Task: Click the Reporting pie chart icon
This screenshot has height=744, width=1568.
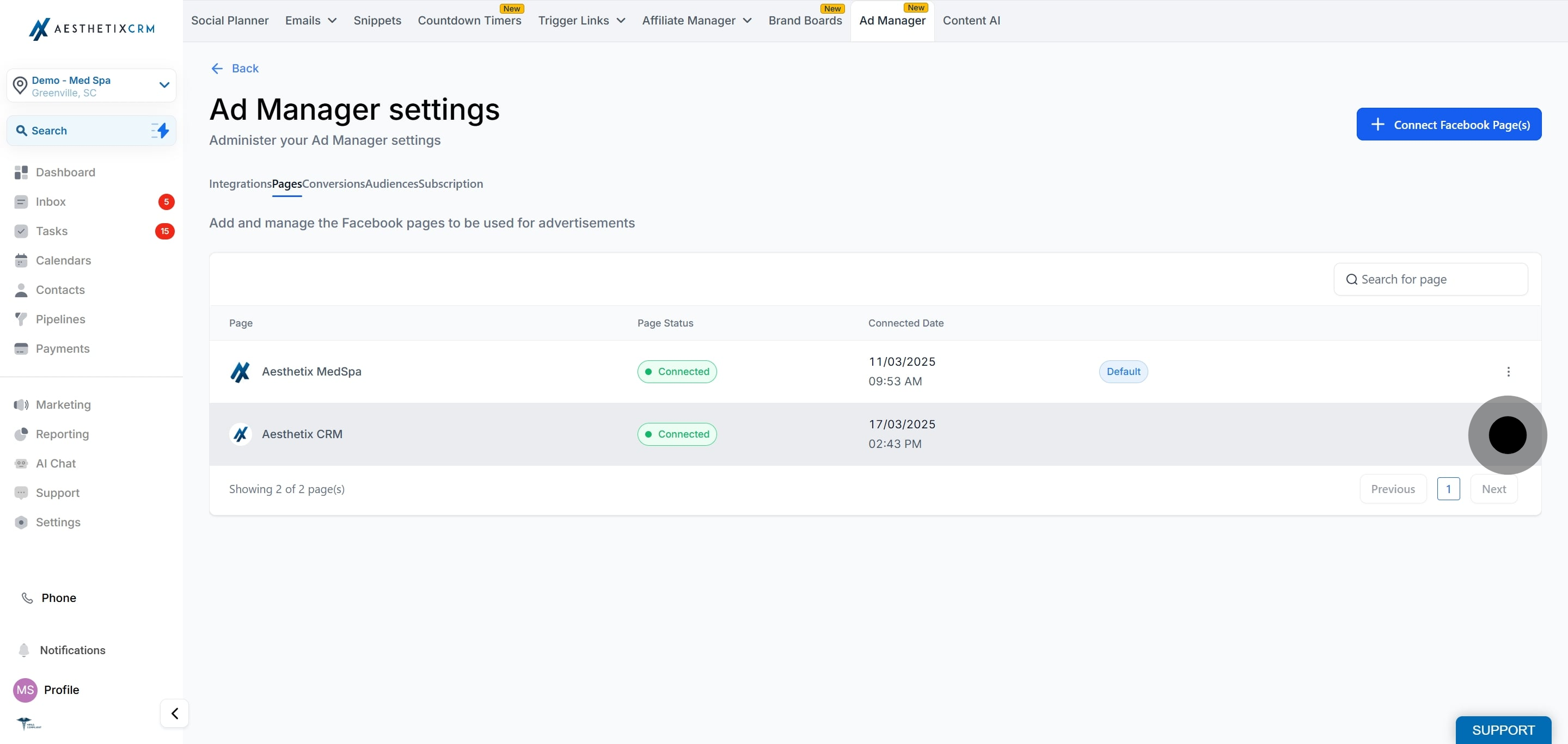Action: click(x=21, y=434)
